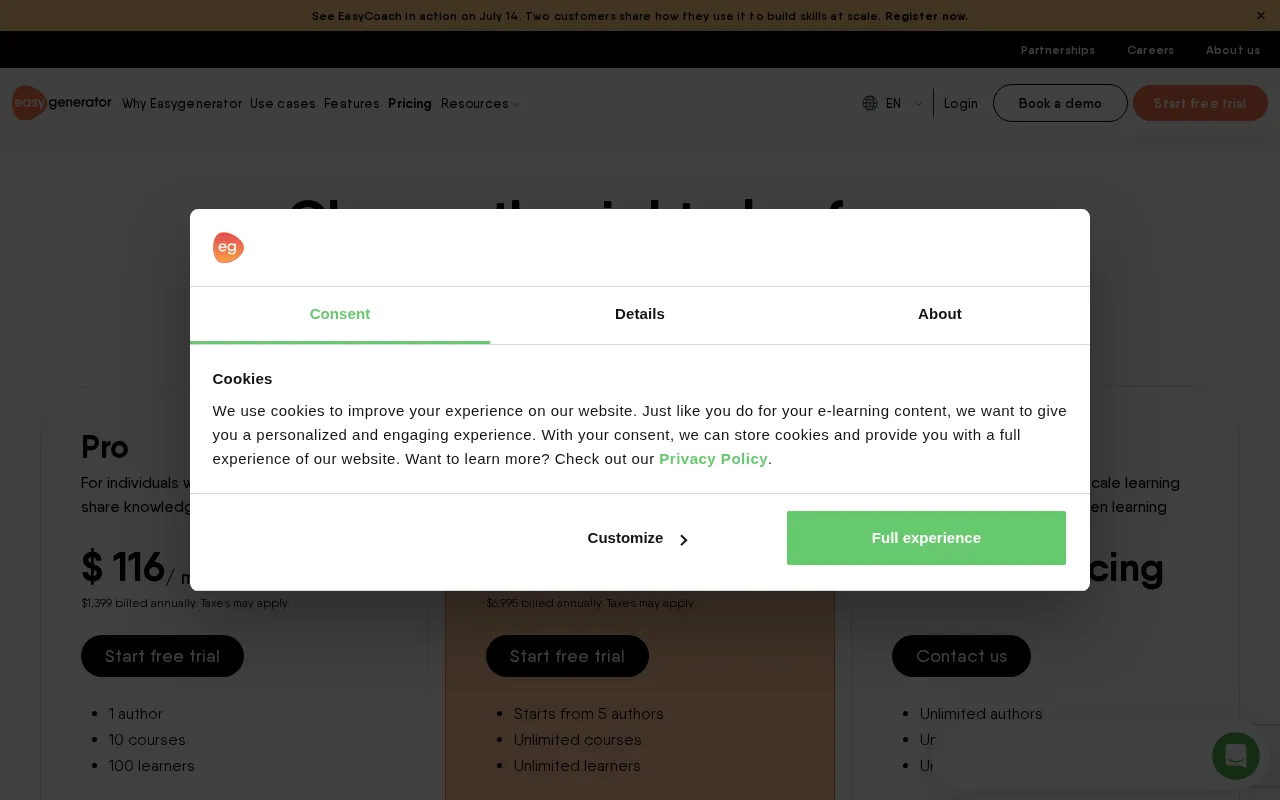Open the Privacy Policy link

(713, 459)
